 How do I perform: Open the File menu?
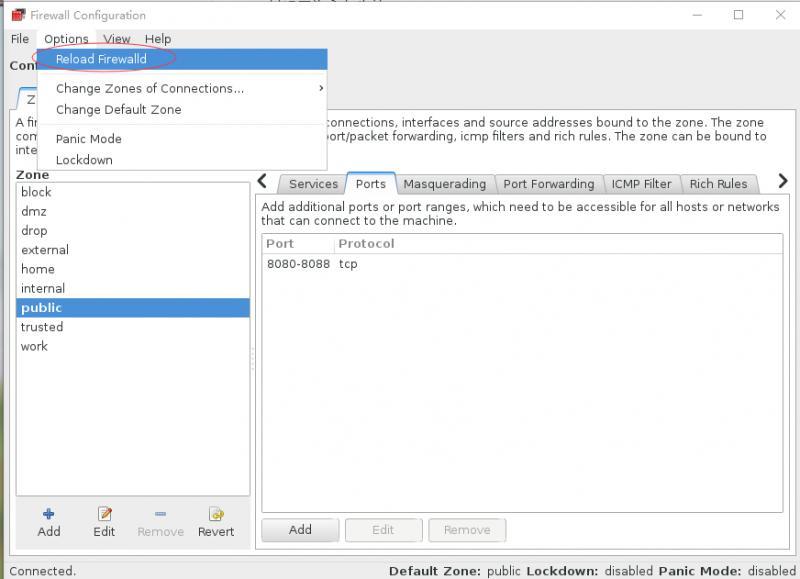coord(20,39)
